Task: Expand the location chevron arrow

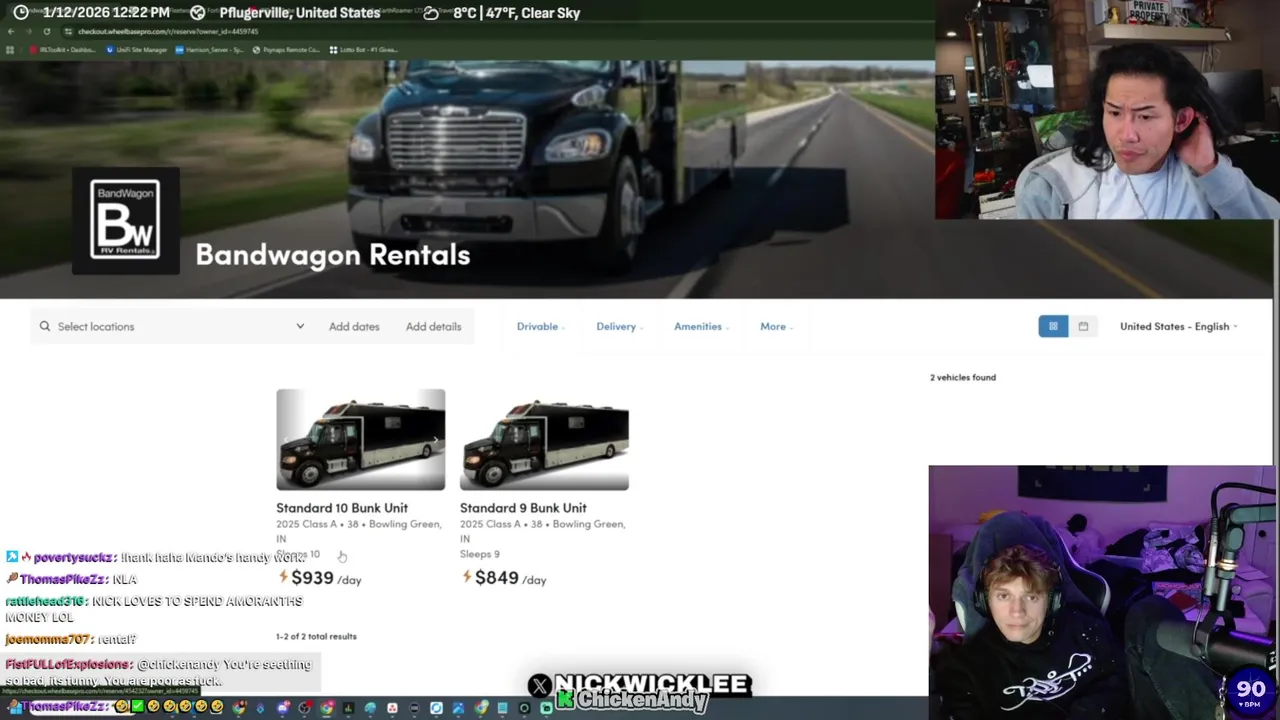Action: pyautogui.click(x=300, y=326)
